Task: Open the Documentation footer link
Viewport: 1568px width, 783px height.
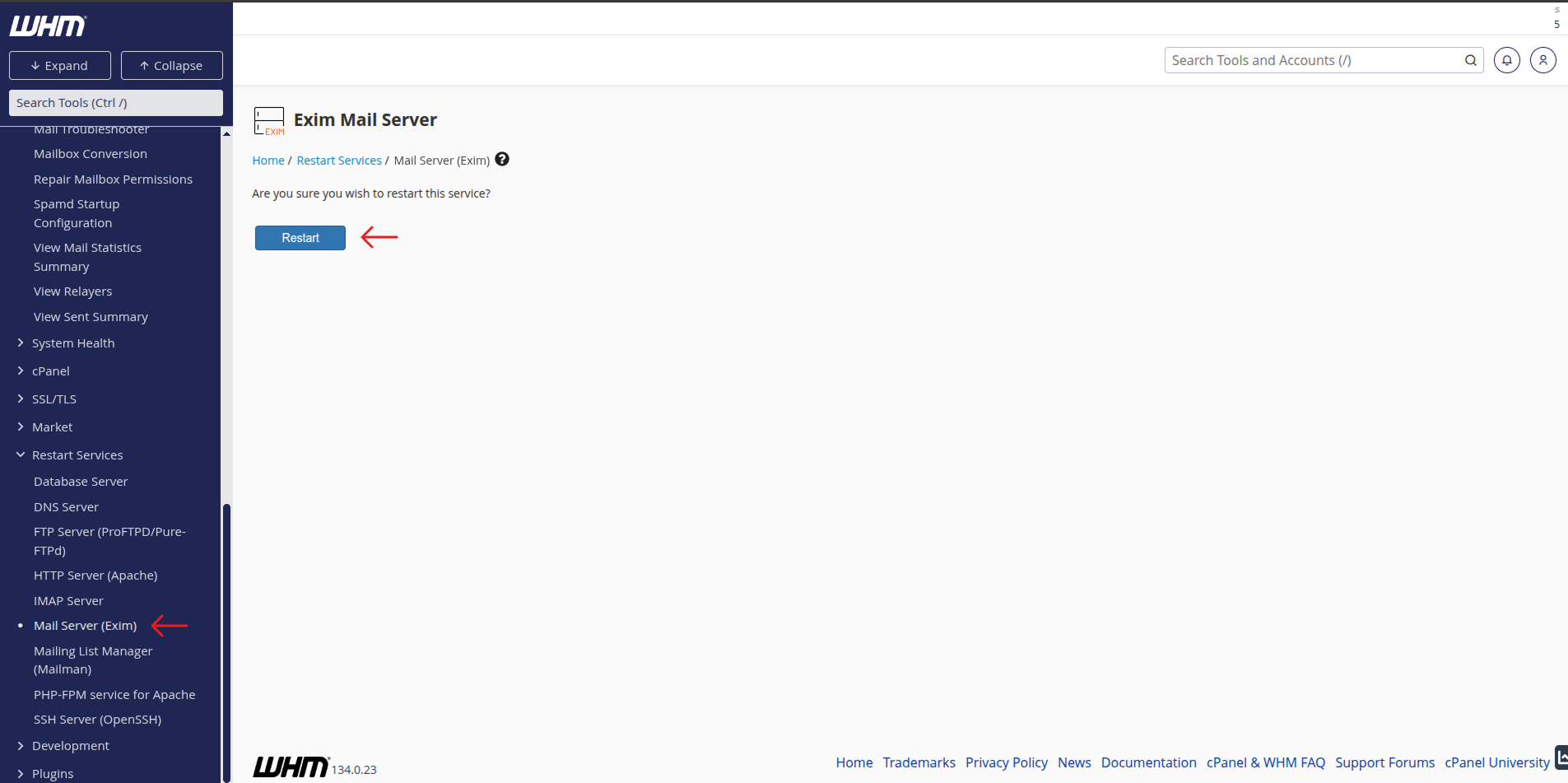Action: (x=1148, y=762)
